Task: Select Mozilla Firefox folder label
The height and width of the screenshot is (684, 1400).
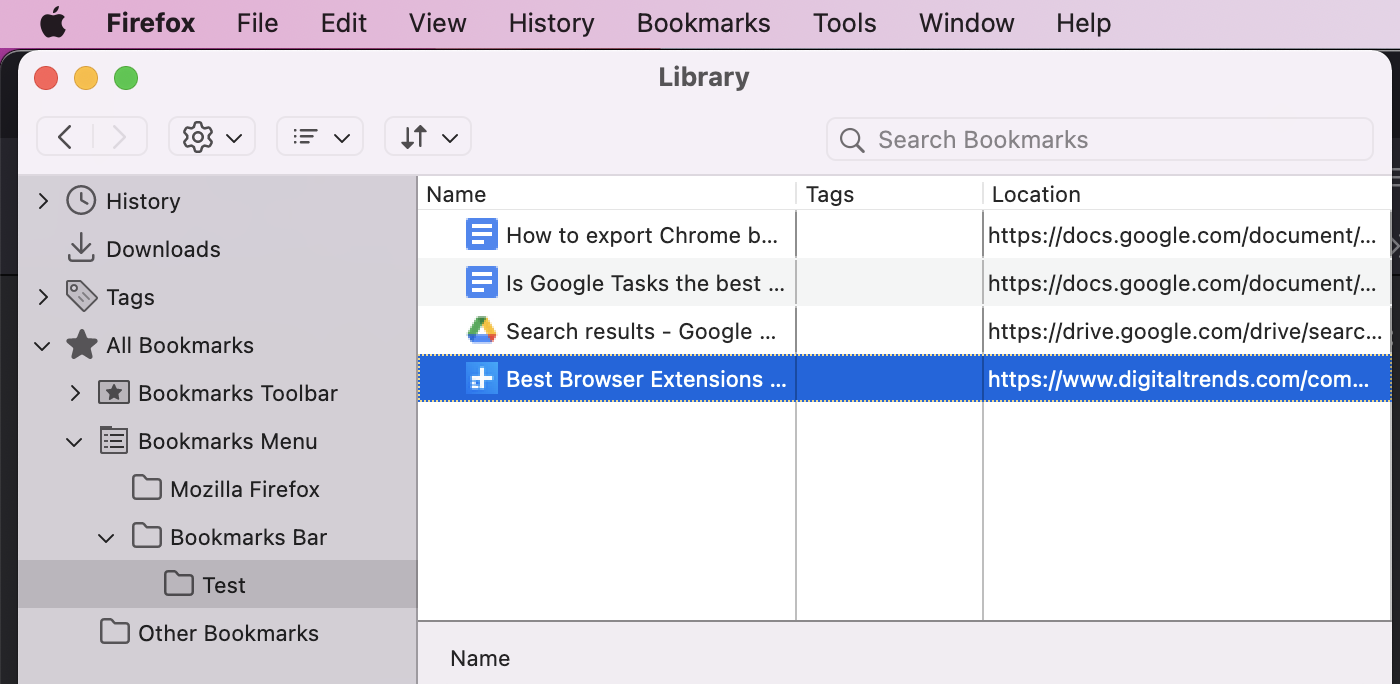Action: click(x=245, y=489)
